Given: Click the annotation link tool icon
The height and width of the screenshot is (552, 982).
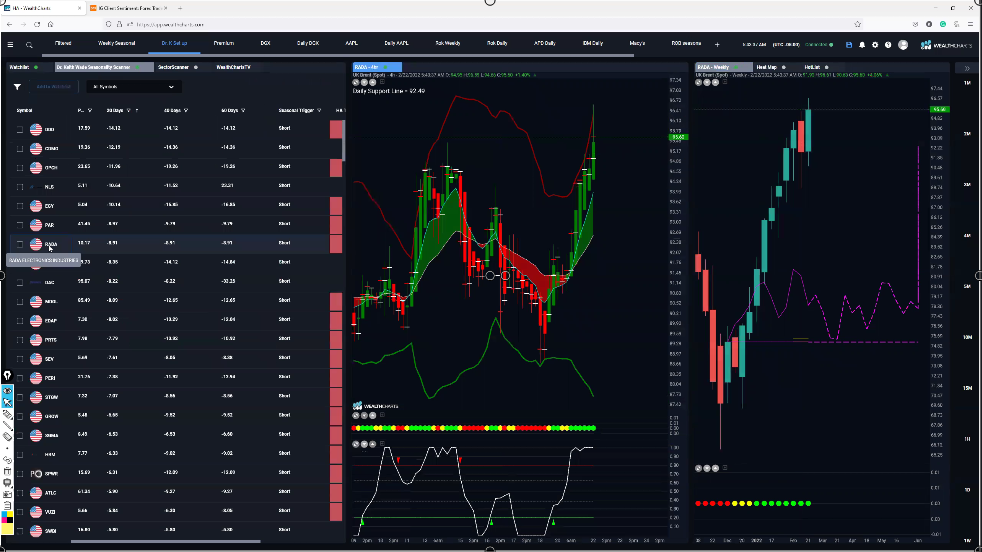Looking at the screenshot, I should coord(8,459).
